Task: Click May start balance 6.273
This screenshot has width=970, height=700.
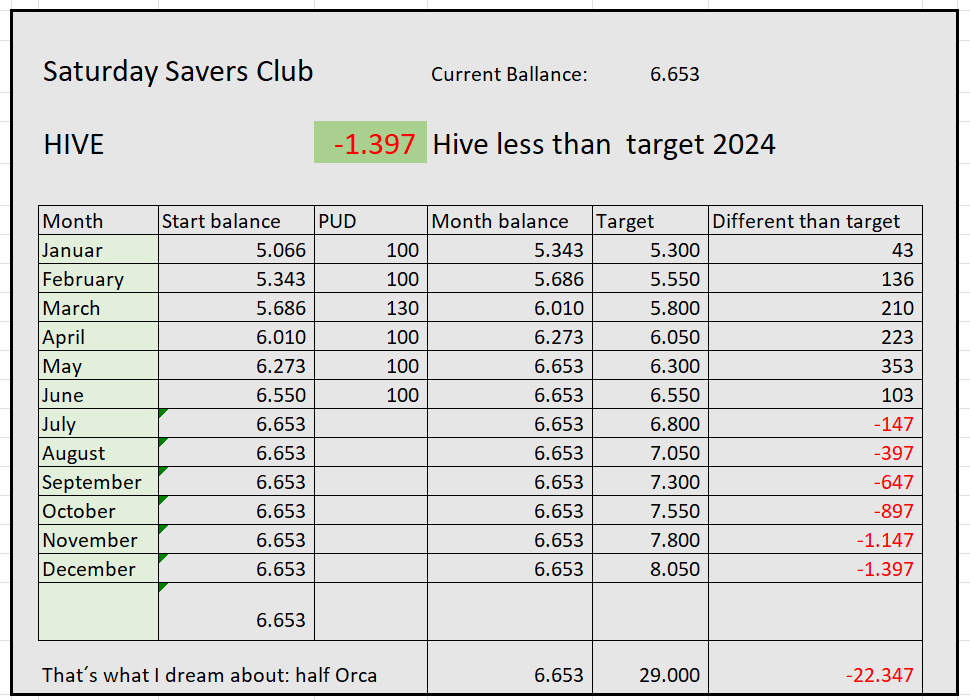Action: (x=236, y=366)
